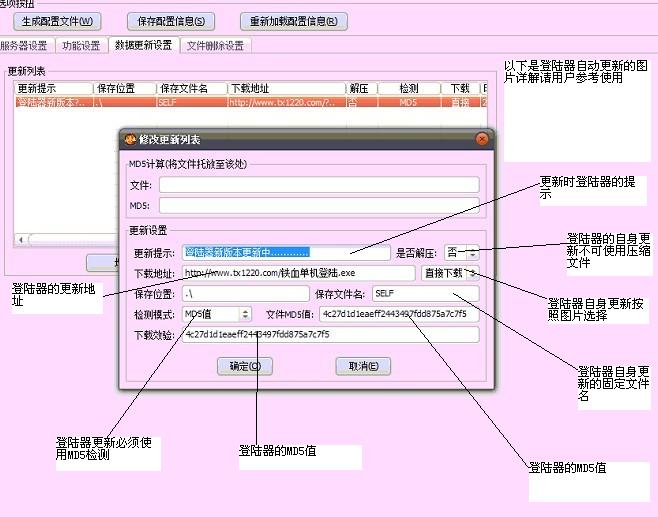Click the 保存文件名 field containing SELF
The image size is (658, 517).
(426, 294)
